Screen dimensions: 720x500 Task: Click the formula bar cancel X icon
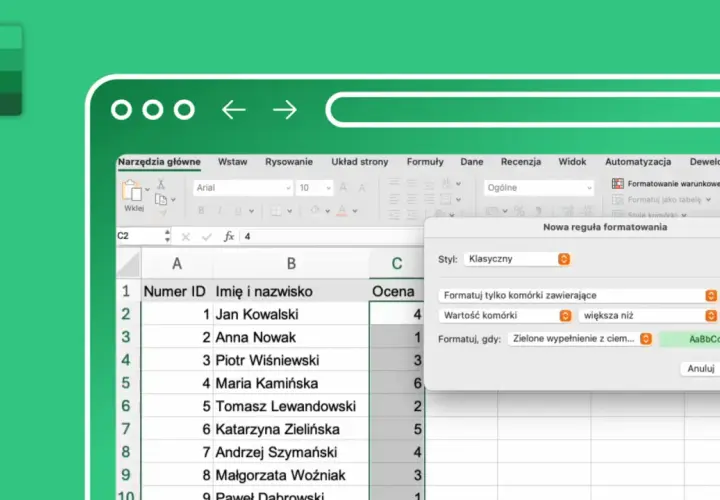coord(186,237)
